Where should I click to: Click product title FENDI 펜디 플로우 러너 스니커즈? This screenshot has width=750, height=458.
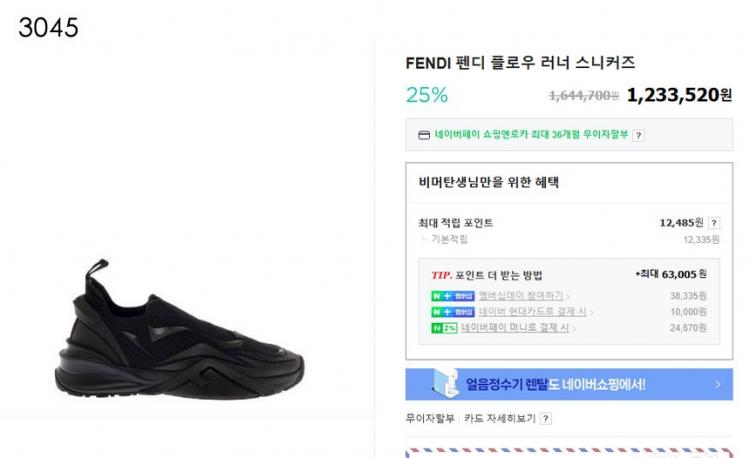(x=520, y=62)
